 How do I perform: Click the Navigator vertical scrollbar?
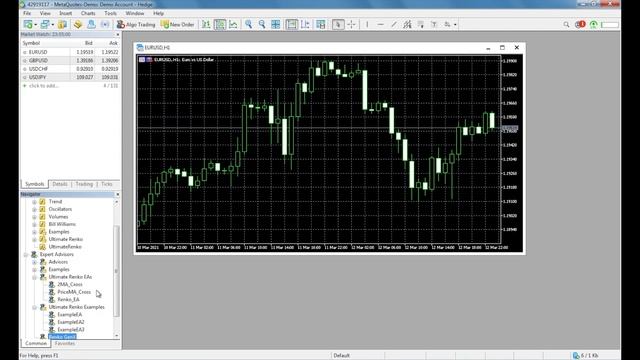coord(116,271)
